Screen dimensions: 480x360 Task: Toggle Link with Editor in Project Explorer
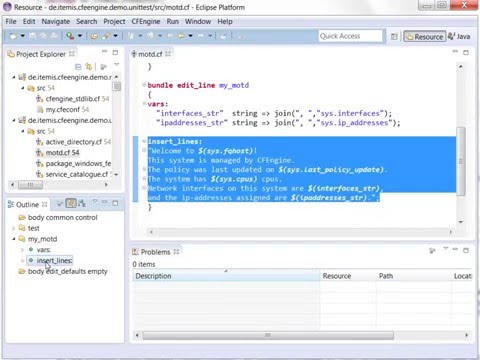(89, 67)
